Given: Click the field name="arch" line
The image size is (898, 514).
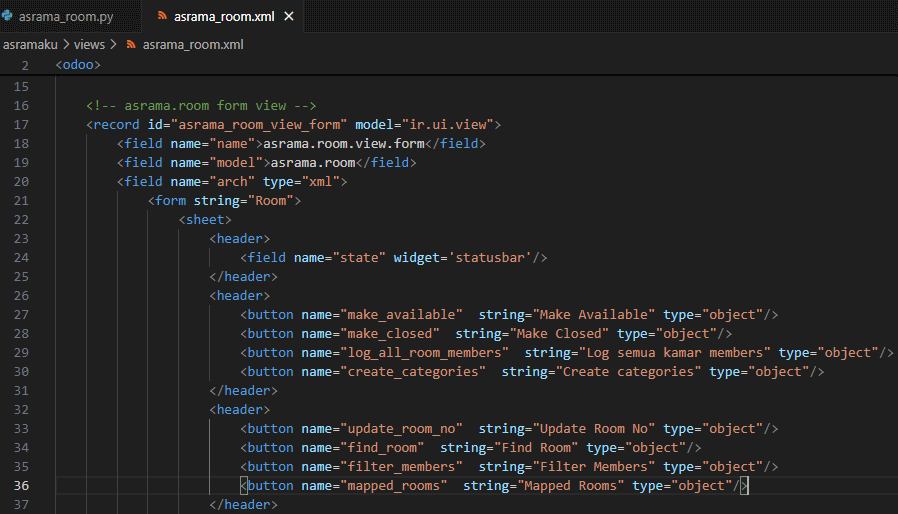Looking at the screenshot, I should point(232,182).
